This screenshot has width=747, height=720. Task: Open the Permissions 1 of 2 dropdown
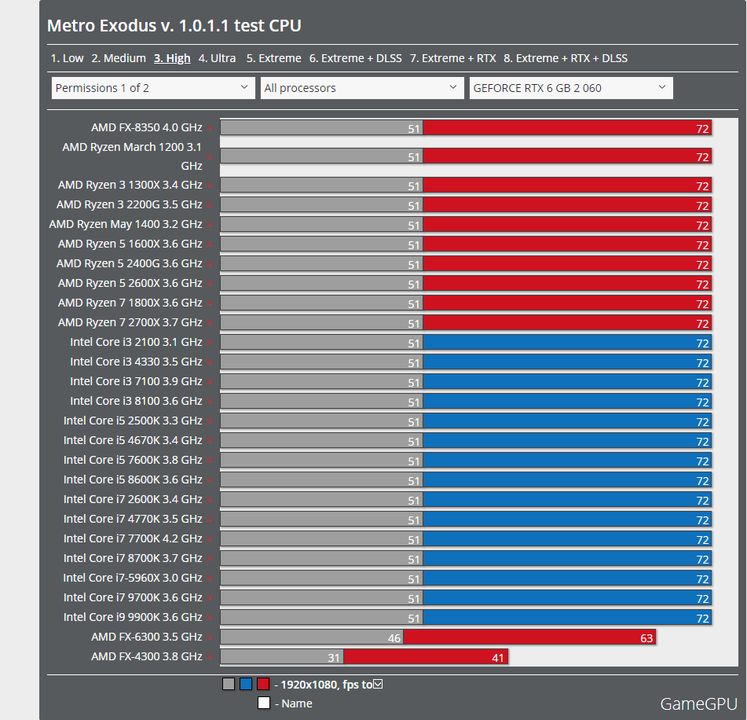click(x=153, y=88)
